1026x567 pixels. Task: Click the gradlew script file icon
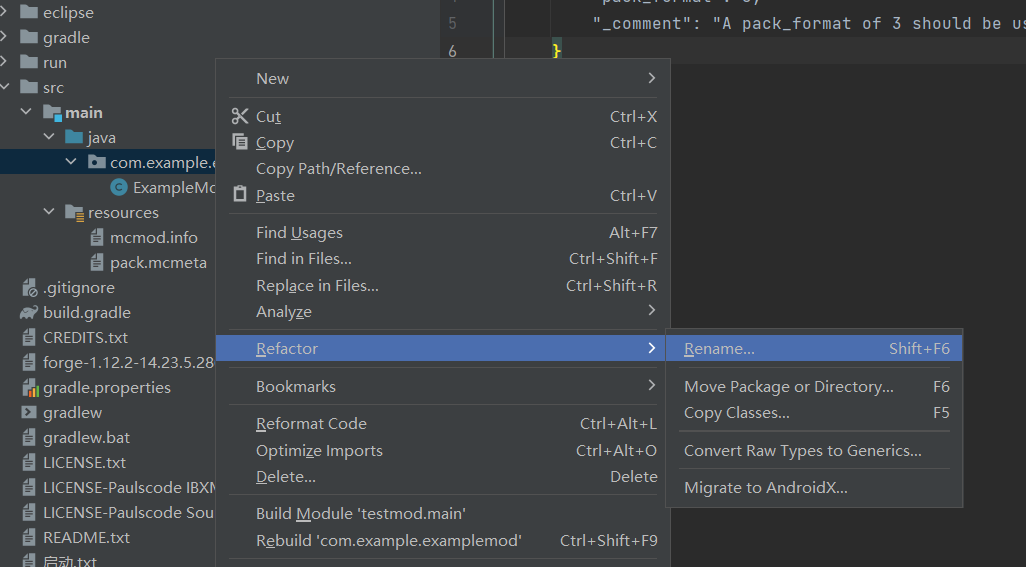point(29,412)
